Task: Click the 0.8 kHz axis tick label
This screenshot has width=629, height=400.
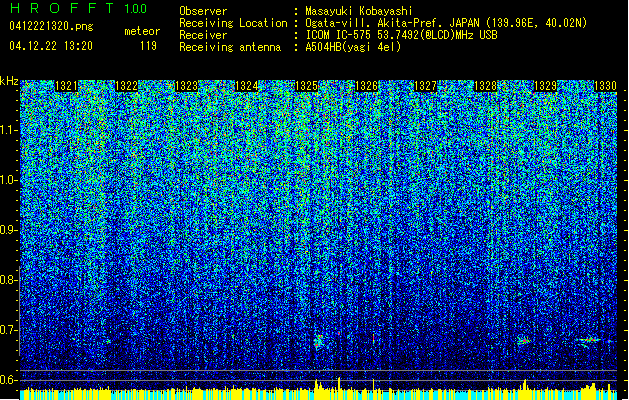Action: tap(9, 280)
